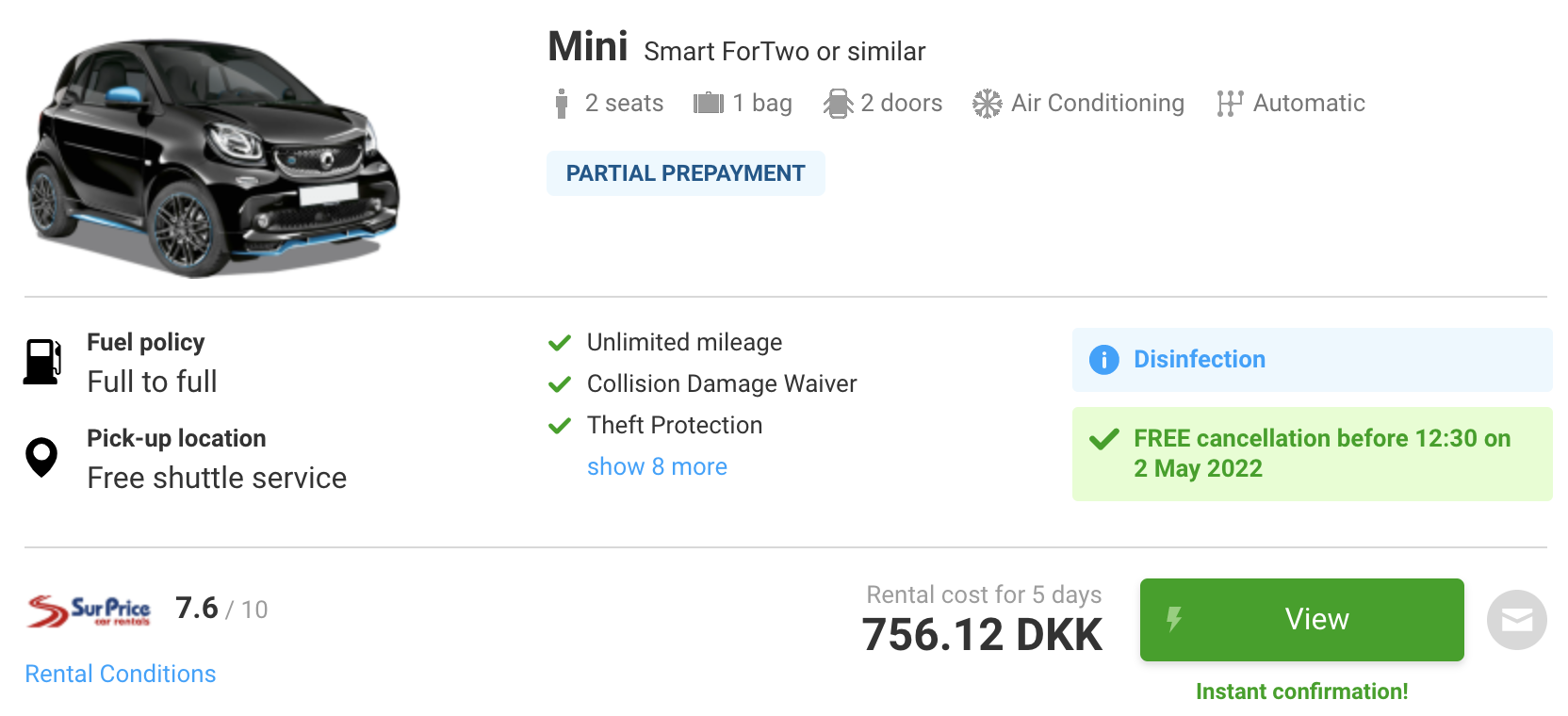
Task: Click the Collision Damage Waiver checkmark
Action: [x=560, y=384]
